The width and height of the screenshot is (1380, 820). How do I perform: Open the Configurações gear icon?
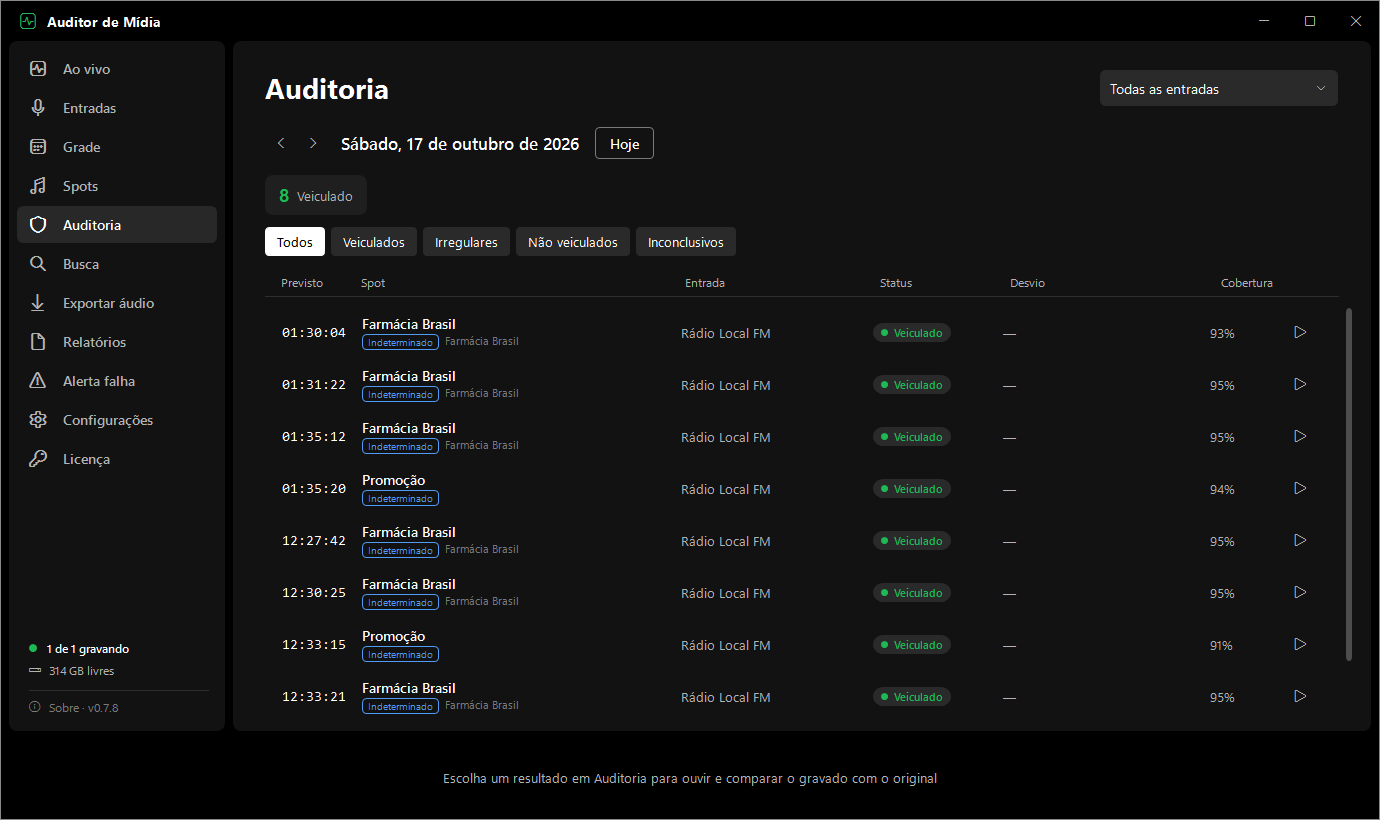[x=38, y=420]
